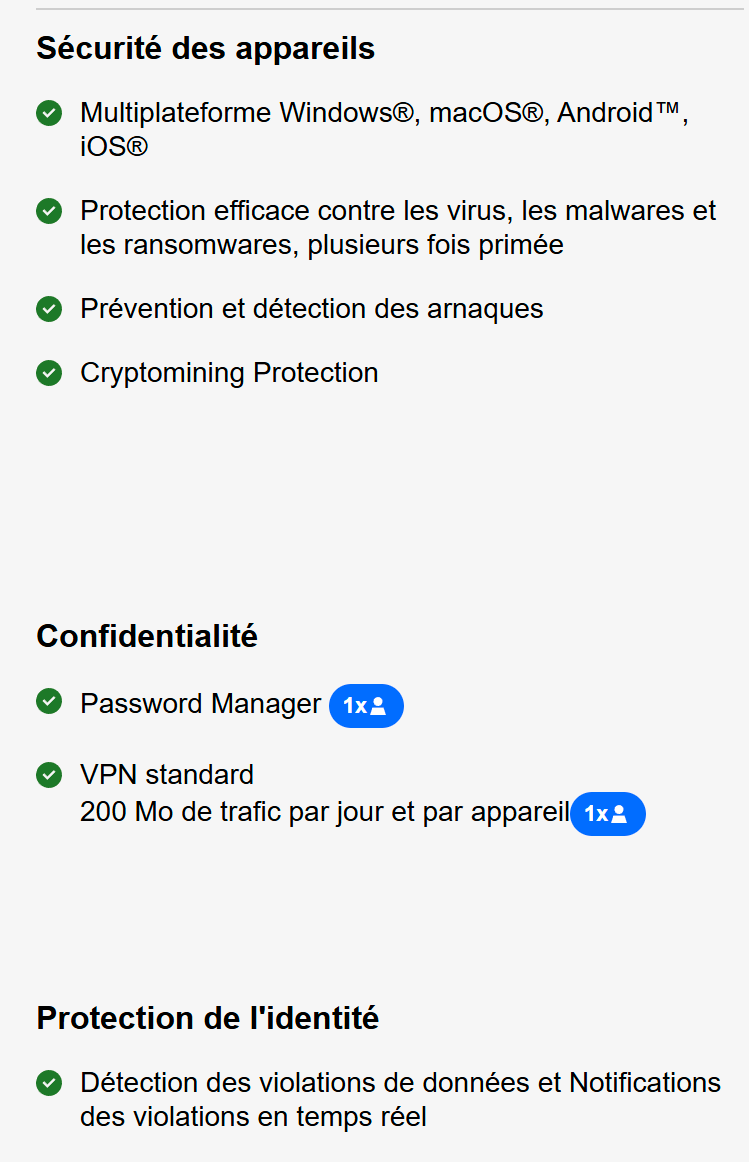Click the Password Manager feature text
This screenshot has height=1162, width=749.
pyautogui.click(x=201, y=704)
